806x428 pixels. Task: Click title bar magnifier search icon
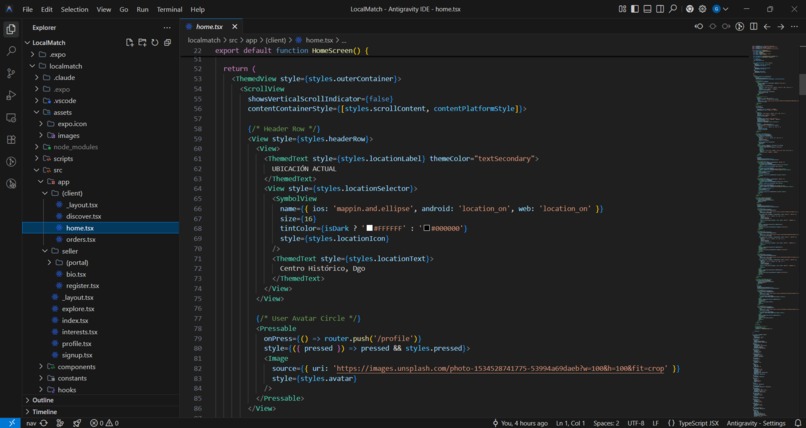coord(673,9)
